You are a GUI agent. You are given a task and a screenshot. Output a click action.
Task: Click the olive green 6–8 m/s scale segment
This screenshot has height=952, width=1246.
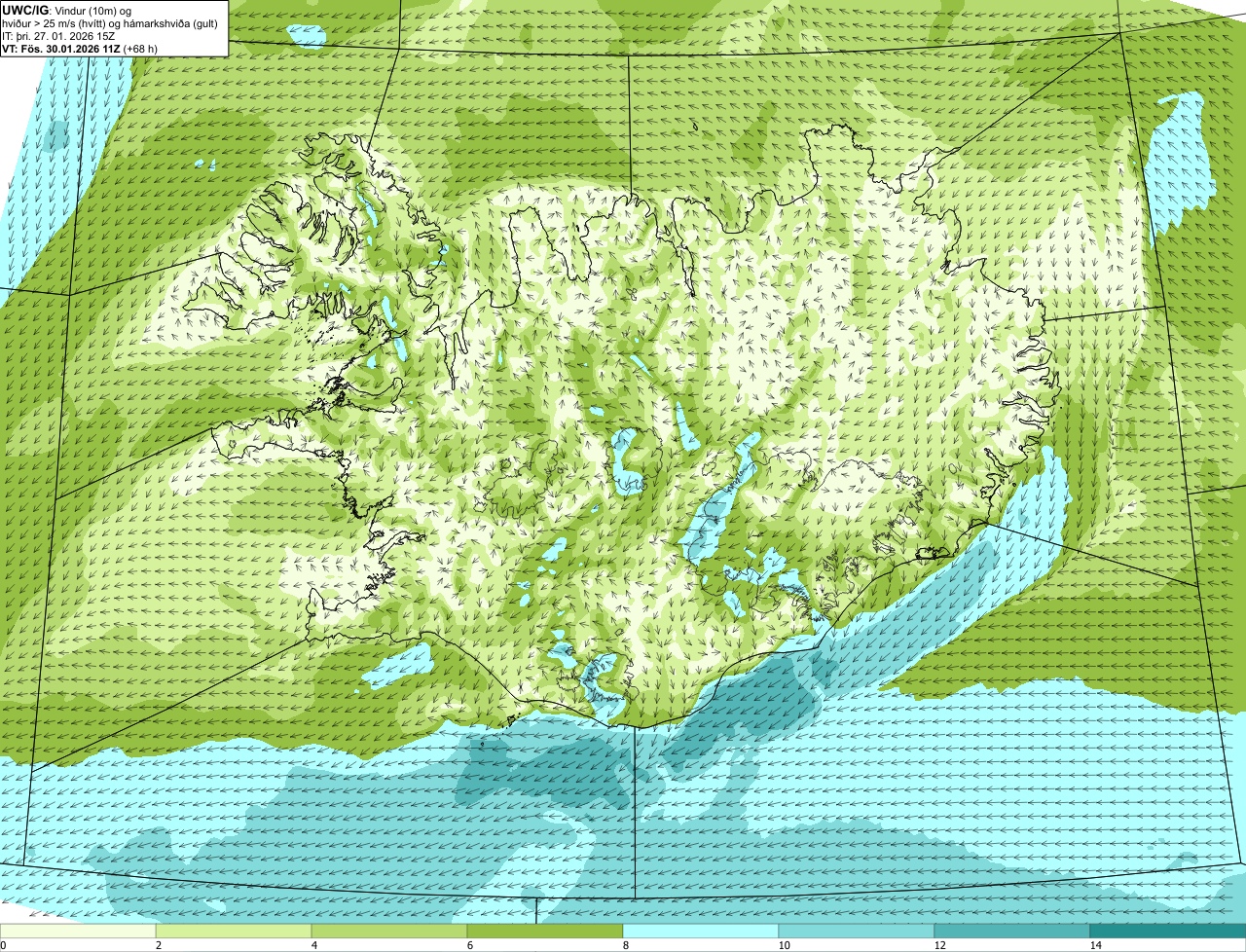tap(545, 931)
